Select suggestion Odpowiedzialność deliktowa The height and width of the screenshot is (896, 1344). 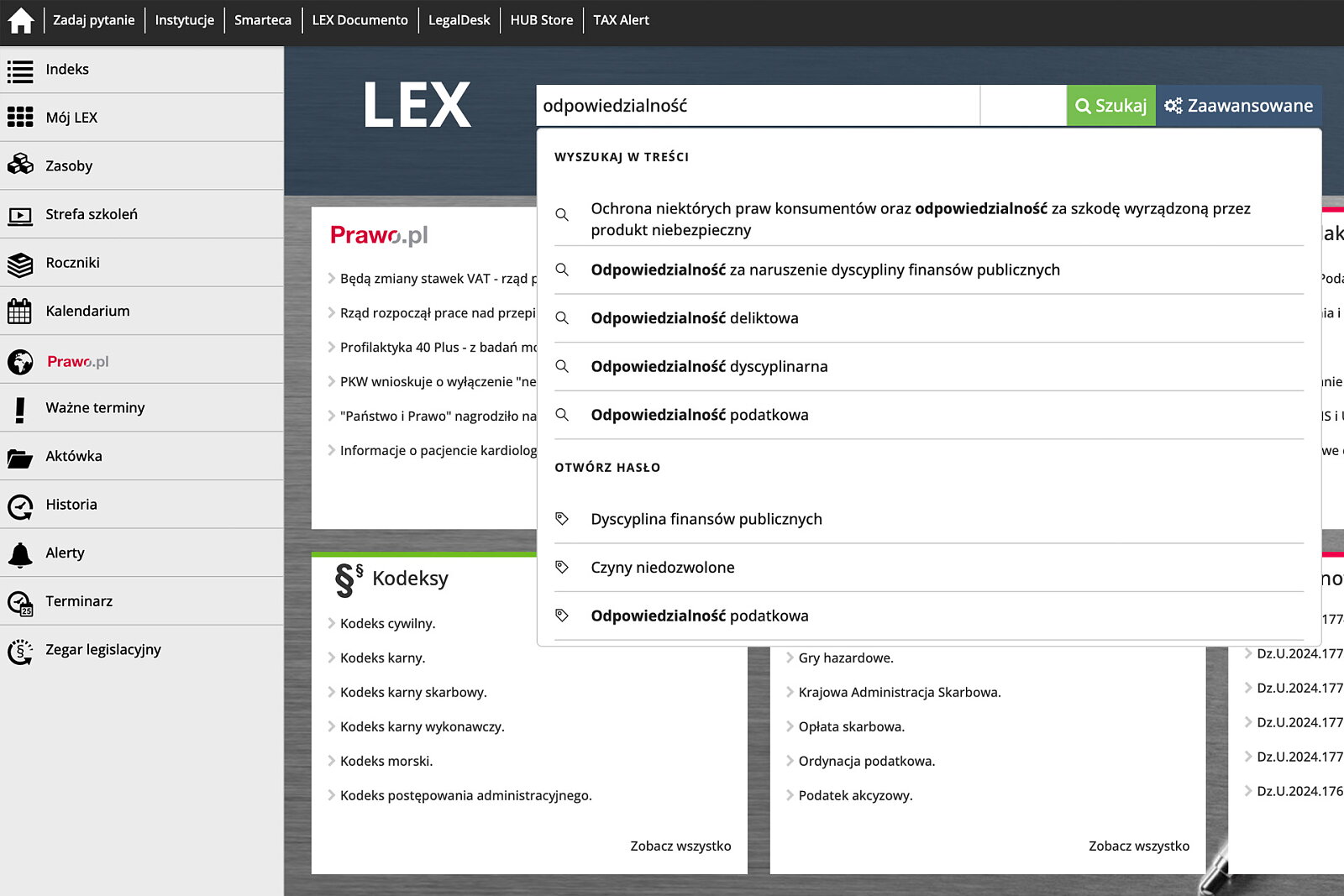pos(694,318)
